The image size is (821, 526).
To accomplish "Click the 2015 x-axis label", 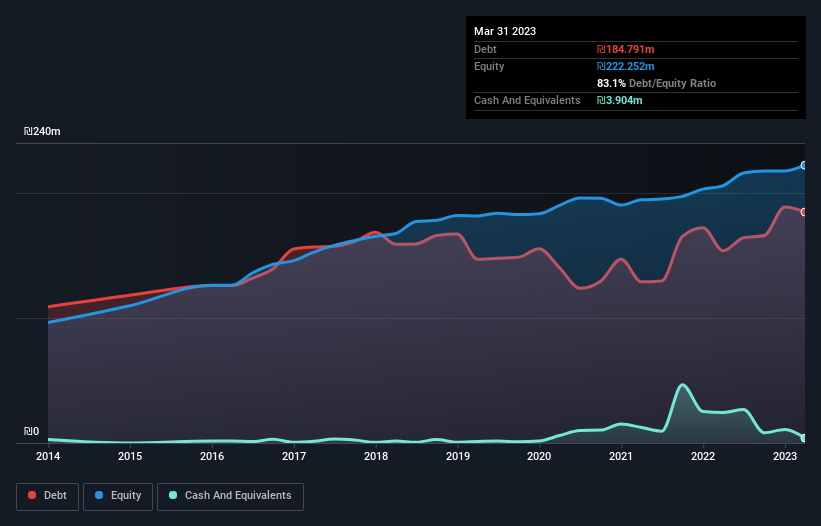I will (130, 456).
